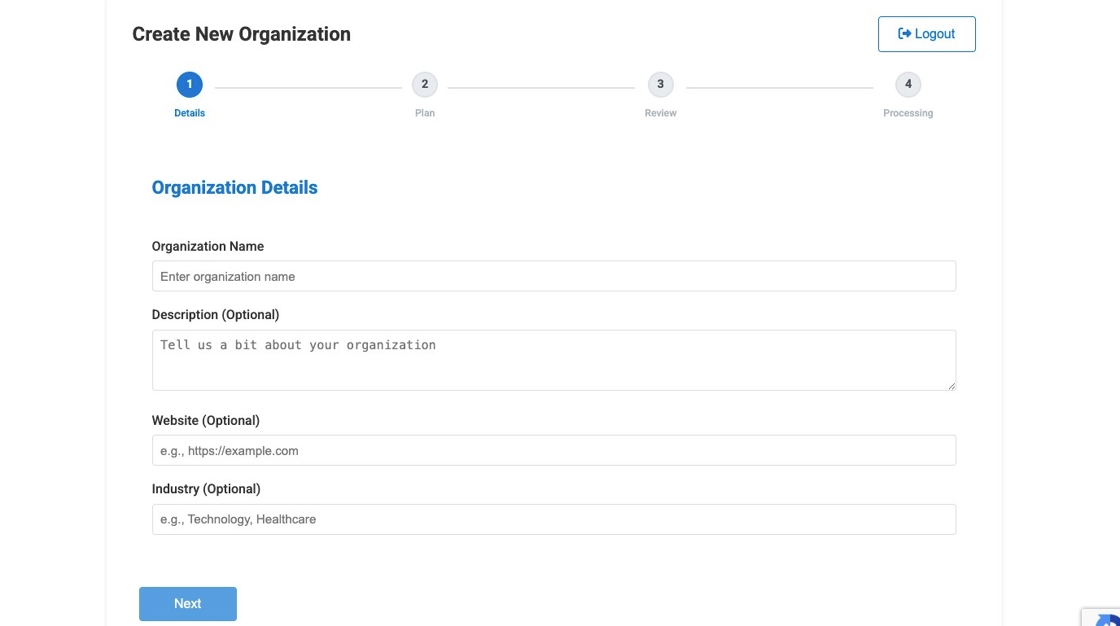Viewport: 1120px width, 626px height.
Task: Click the Website input field
Action: point(553,450)
